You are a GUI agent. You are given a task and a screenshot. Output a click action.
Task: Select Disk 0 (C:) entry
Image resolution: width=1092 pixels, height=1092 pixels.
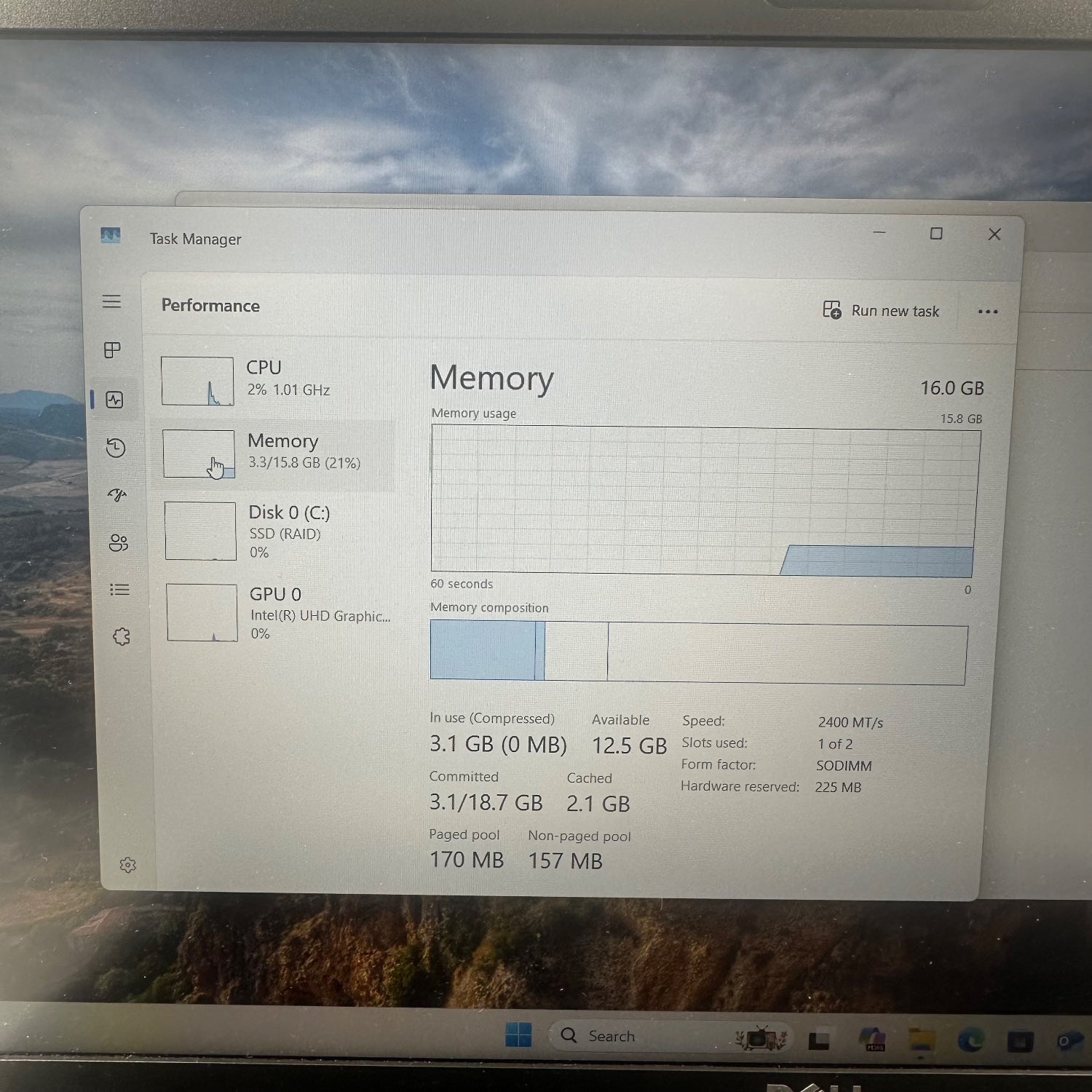[277, 531]
